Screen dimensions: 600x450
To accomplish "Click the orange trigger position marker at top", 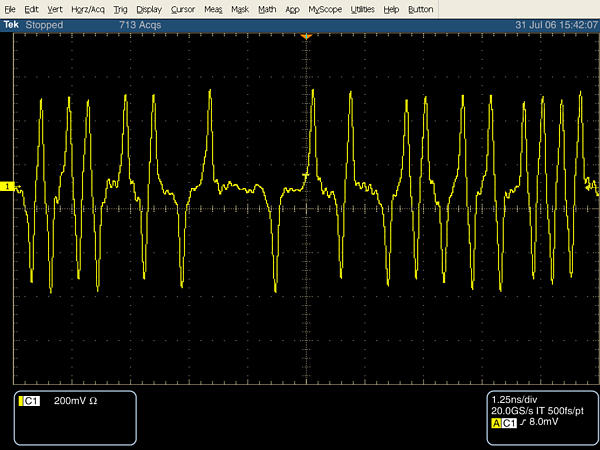I will [x=306, y=37].
